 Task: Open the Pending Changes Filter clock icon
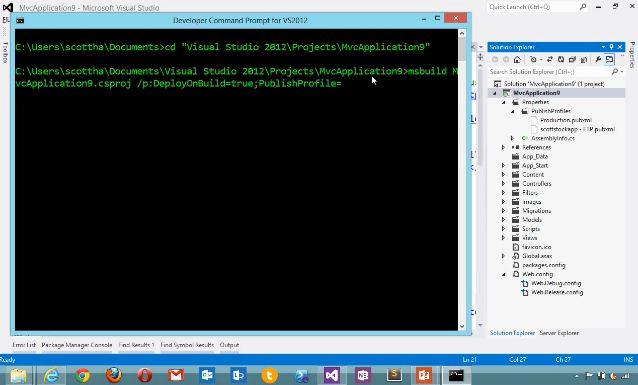tap(533, 59)
